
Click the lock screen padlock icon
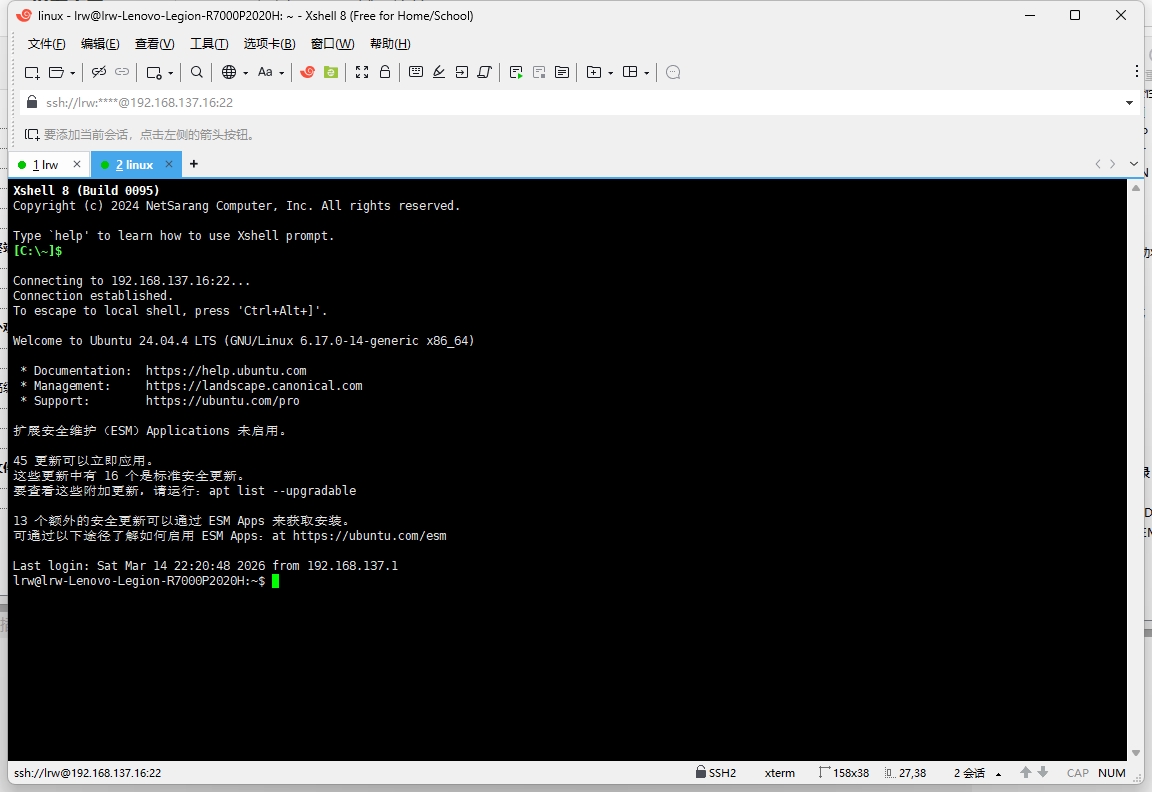tap(384, 71)
